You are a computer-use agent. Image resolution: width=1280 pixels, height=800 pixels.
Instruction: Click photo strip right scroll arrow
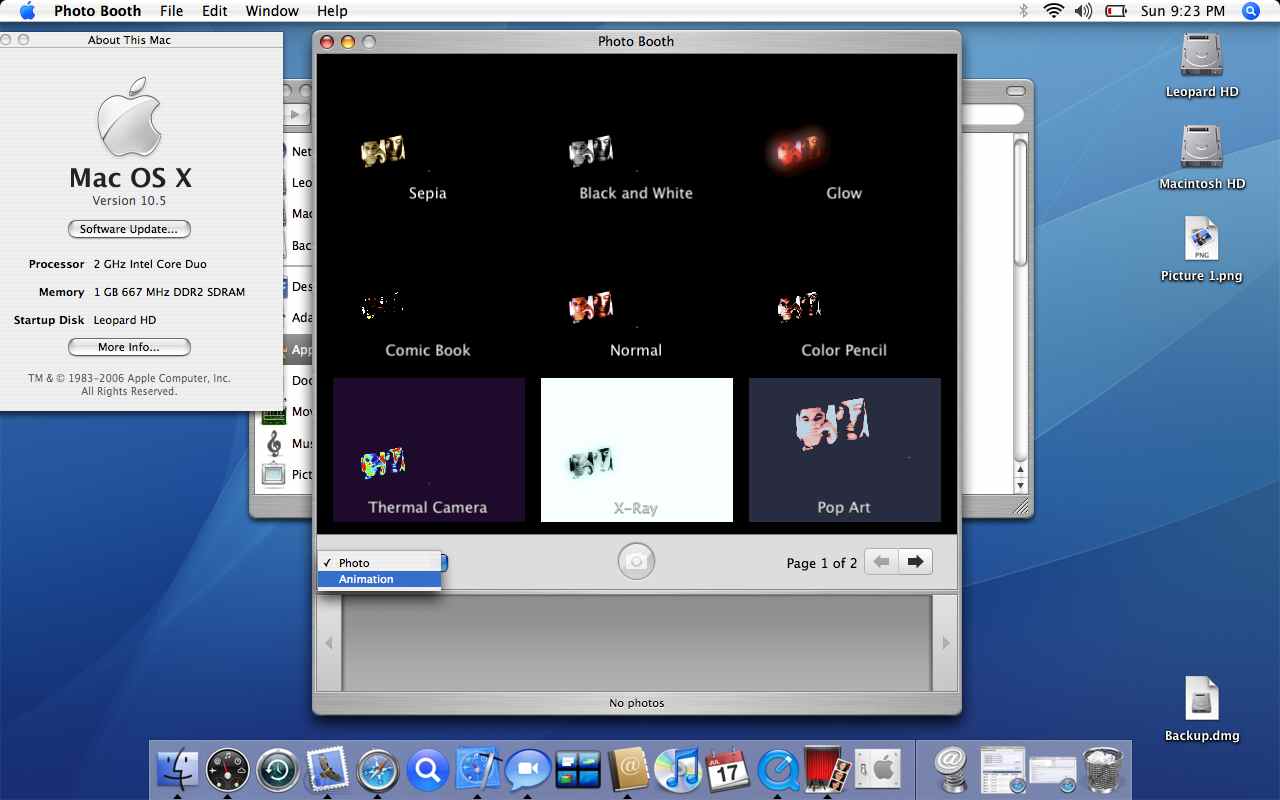pyautogui.click(x=945, y=643)
